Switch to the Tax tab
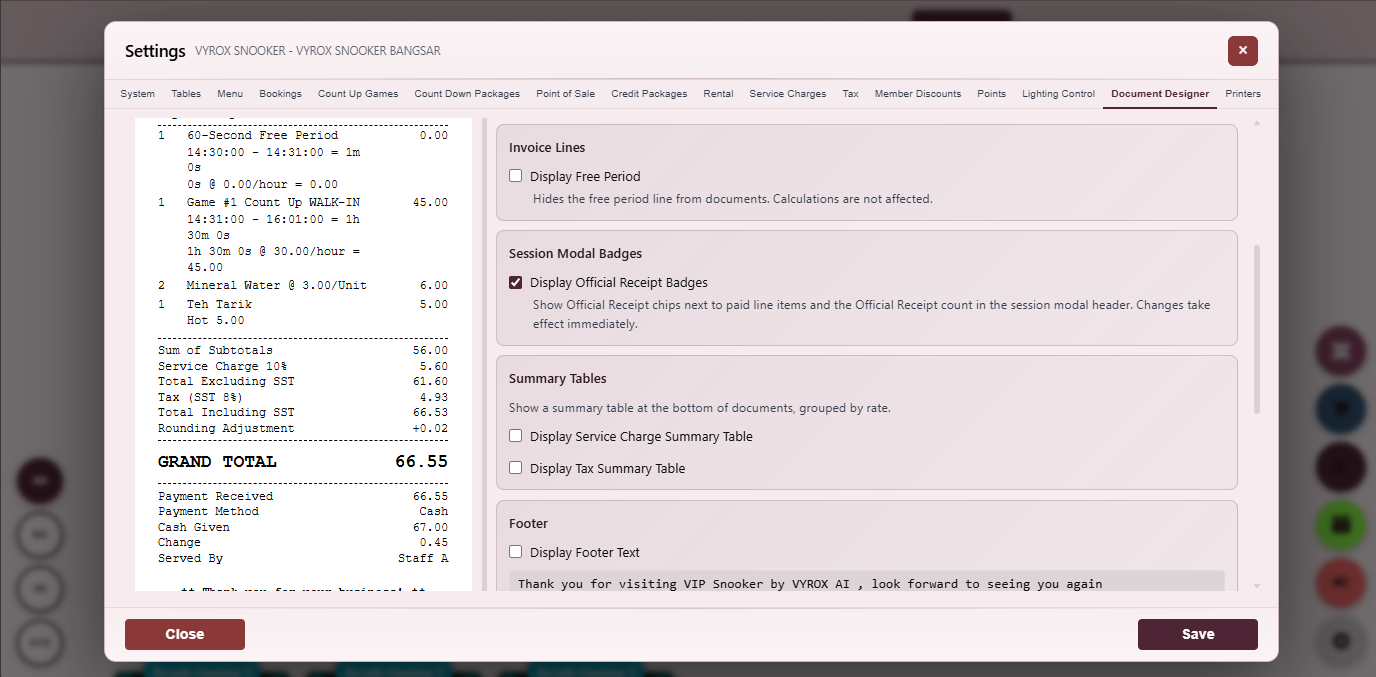The height and width of the screenshot is (677, 1376). click(x=850, y=94)
